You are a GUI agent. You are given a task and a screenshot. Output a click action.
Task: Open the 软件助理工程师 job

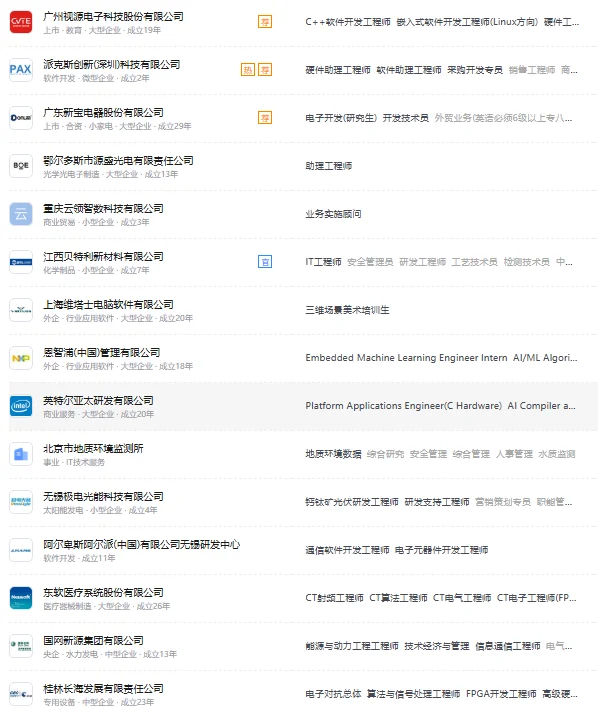point(409,70)
